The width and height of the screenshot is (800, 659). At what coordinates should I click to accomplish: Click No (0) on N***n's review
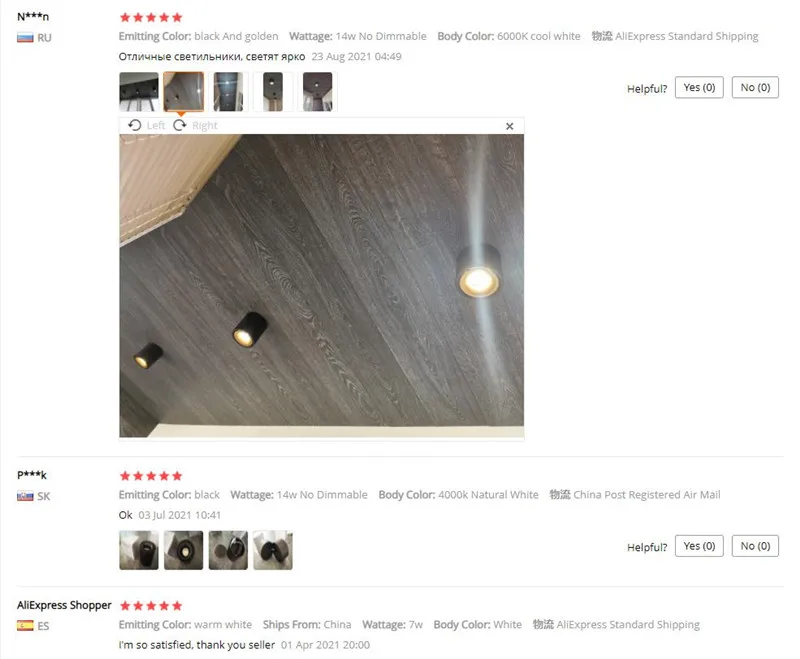[755, 87]
